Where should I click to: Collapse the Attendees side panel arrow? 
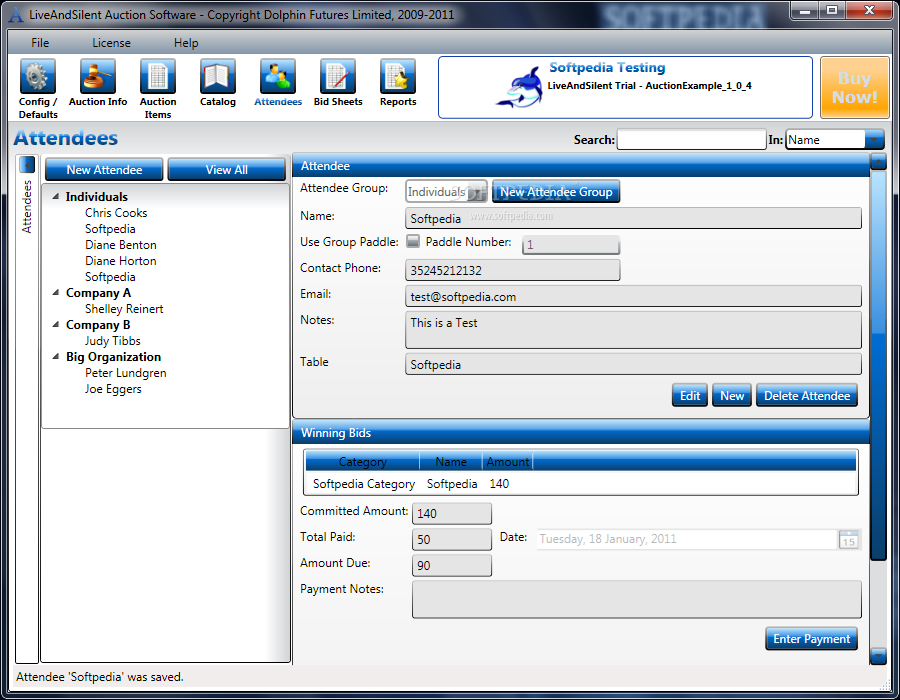click(27, 165)
